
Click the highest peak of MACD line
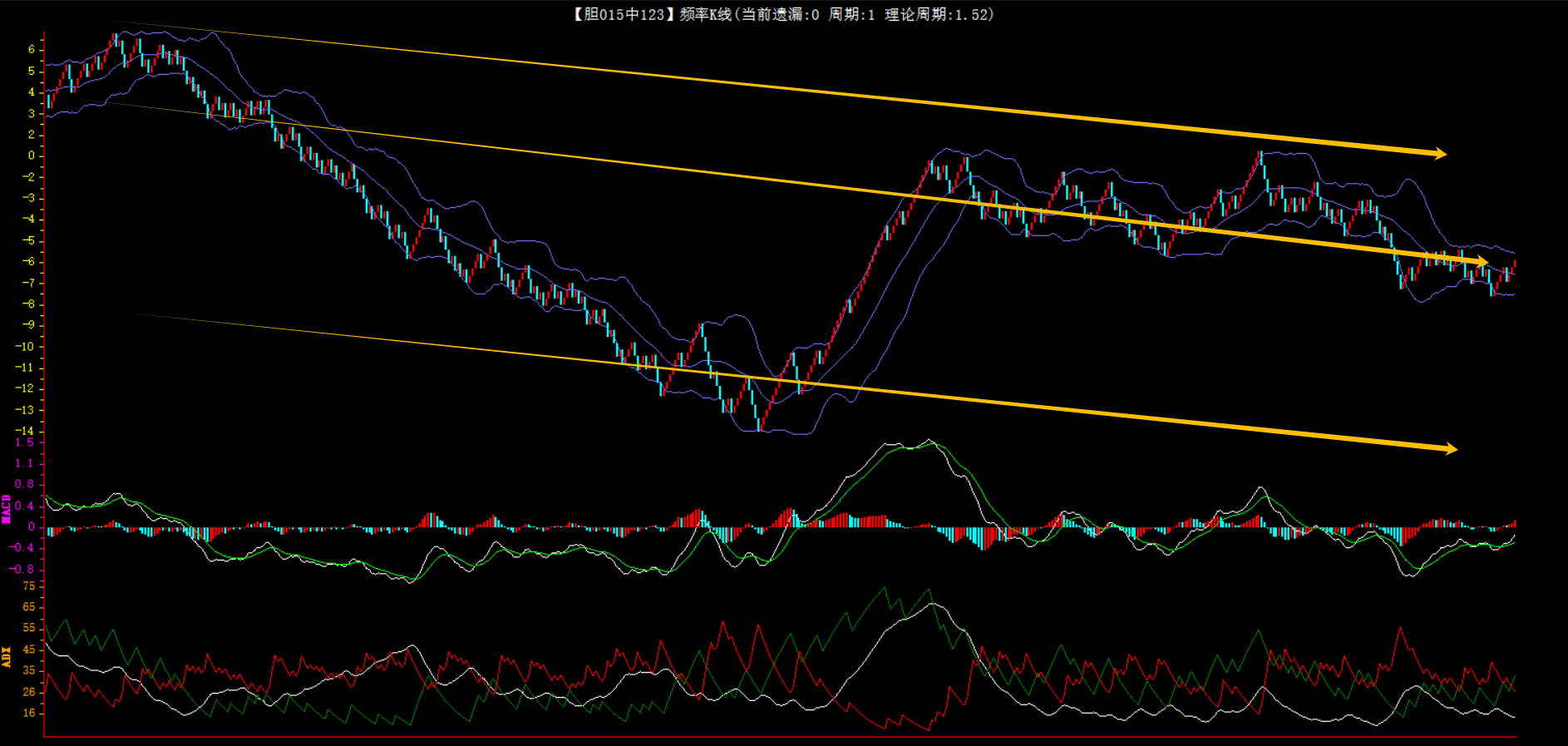(929, 441)
